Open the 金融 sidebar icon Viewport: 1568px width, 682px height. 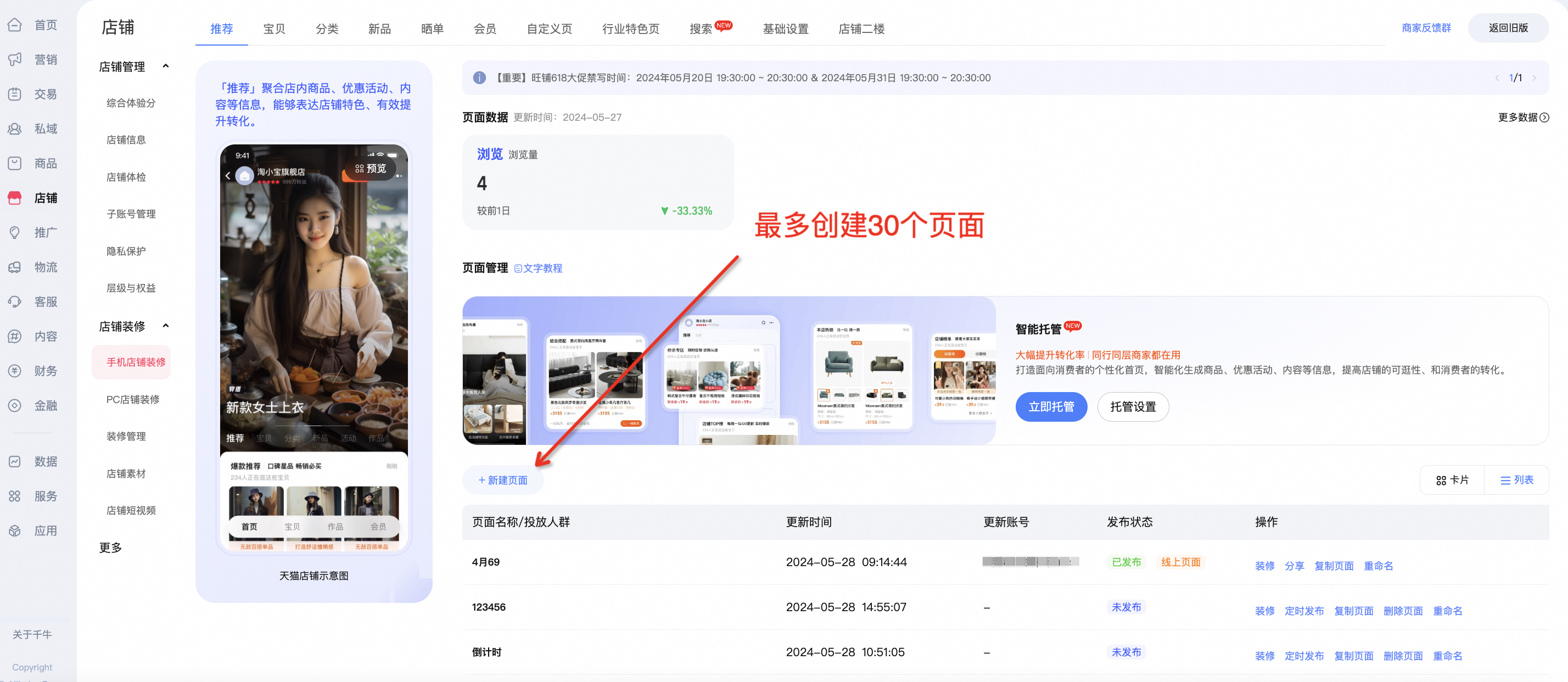(15, 406)
